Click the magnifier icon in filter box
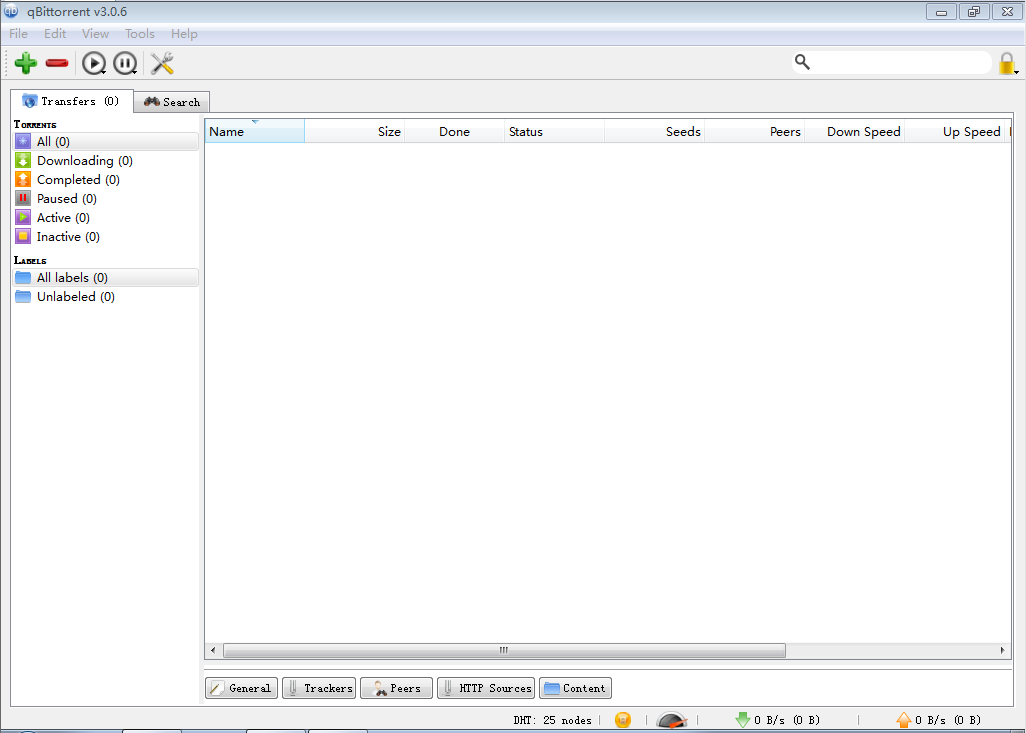Screen dimensions: 1026x733 tap(802, 62)
